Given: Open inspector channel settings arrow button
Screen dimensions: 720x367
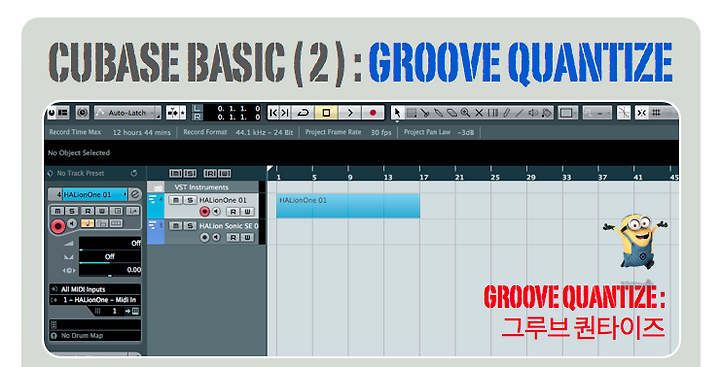Looking at the screenshot, I should [133, 211].
